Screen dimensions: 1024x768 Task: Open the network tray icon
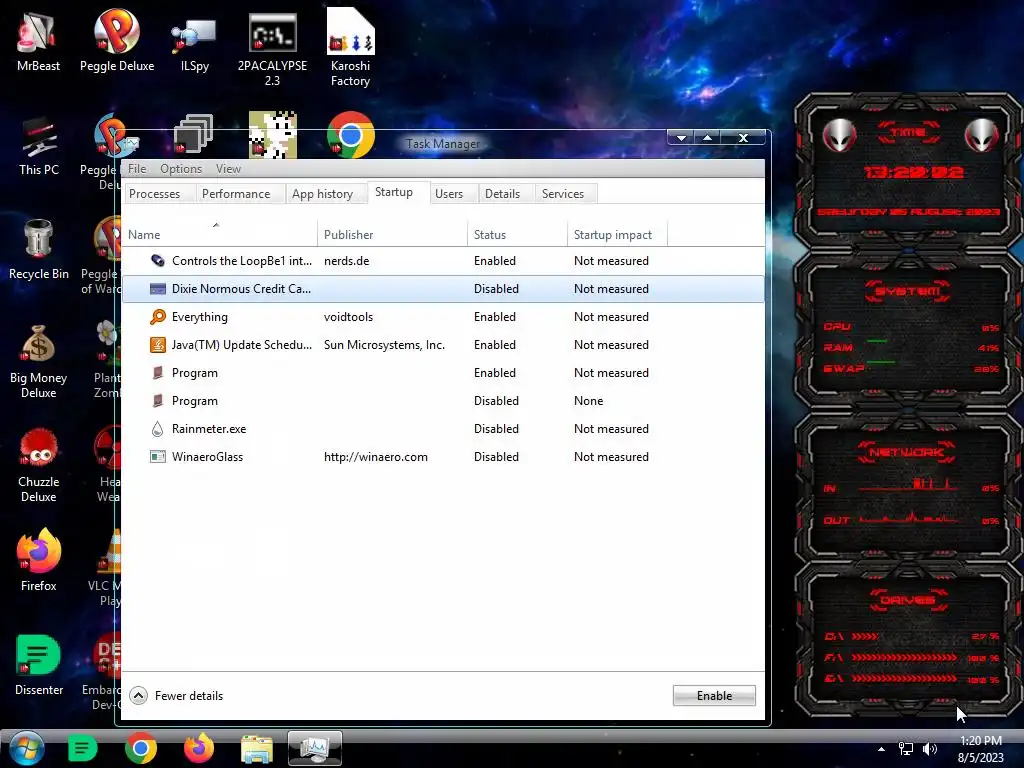[x=906, y=749]
